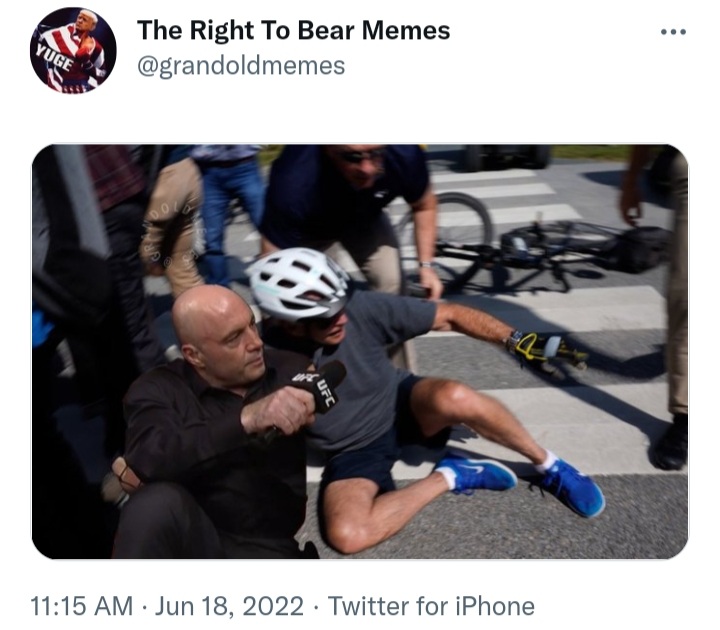The image size is (720, 630).
Task: Click the YUGE label on avatar
Action: [55, 59]
